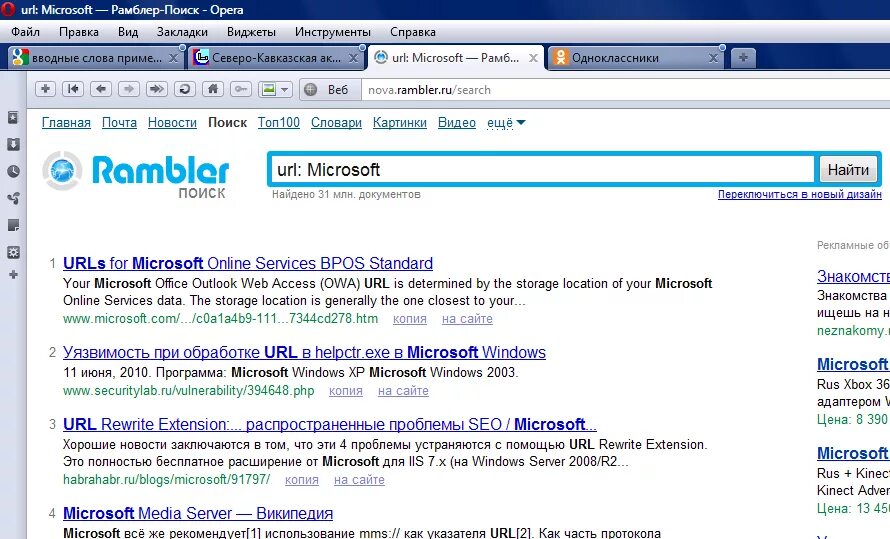890x539 pixels.
Task: Close the 'Северо-Кавказская ак...' tab
Action: (x=353, y=58)
